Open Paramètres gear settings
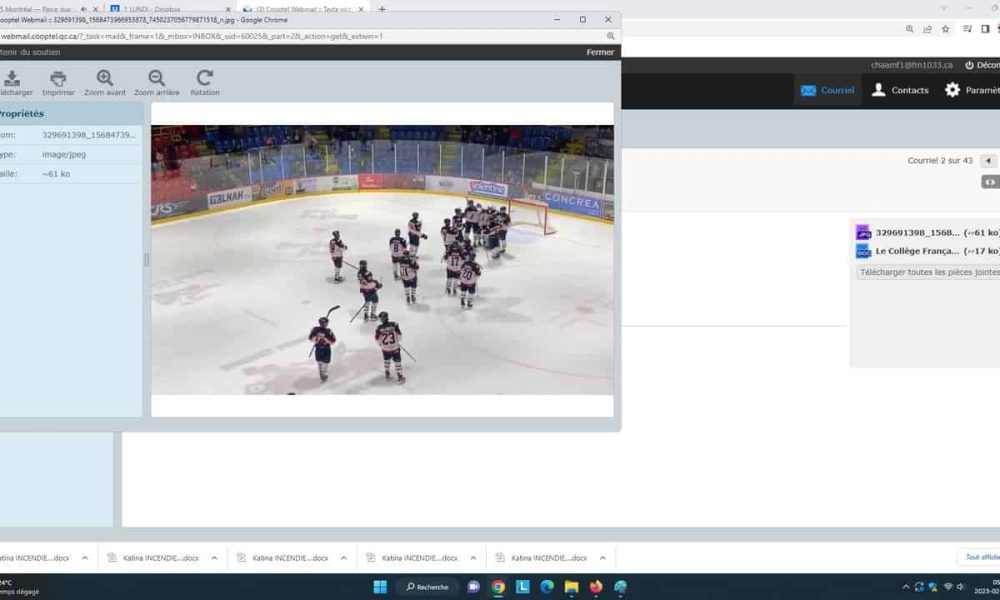The height and width of the screenshot is (600, 1000). click(x=970, y=90)
